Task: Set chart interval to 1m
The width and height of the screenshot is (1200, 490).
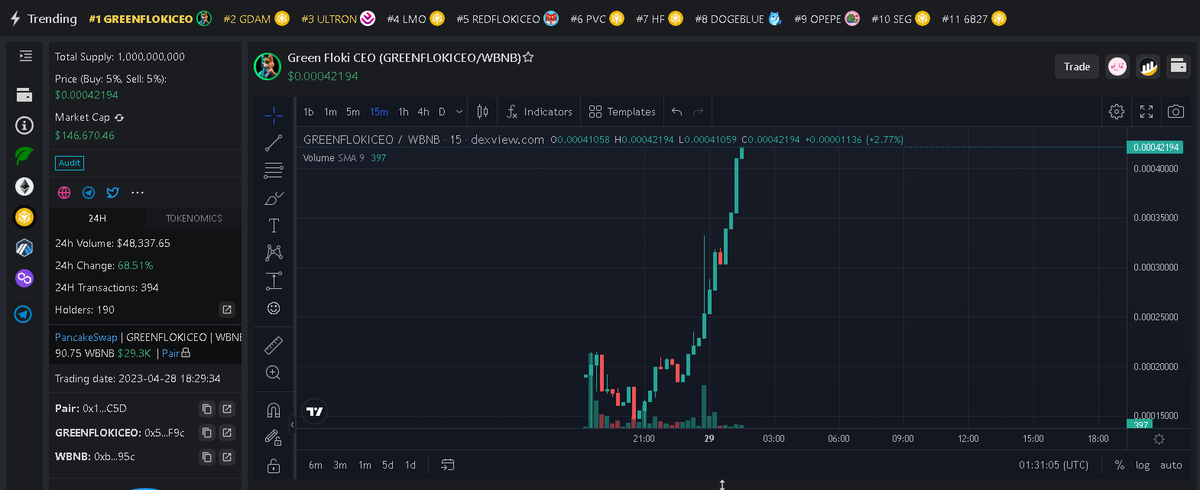Action: pos(330,112)
